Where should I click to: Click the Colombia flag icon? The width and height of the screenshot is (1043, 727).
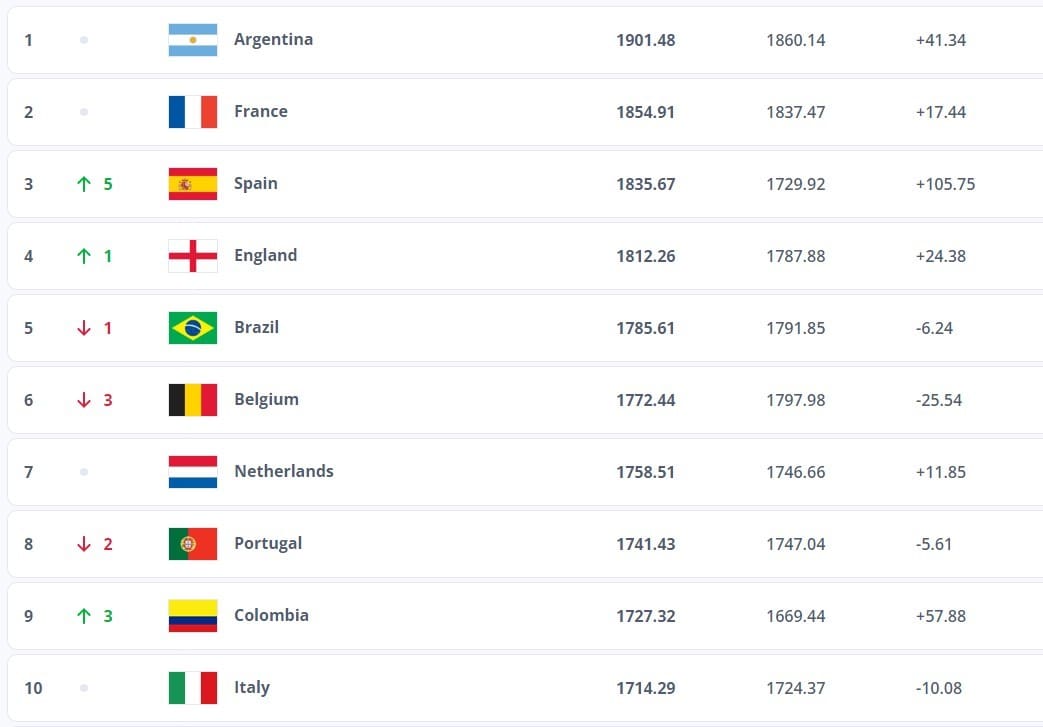[193, 616]
